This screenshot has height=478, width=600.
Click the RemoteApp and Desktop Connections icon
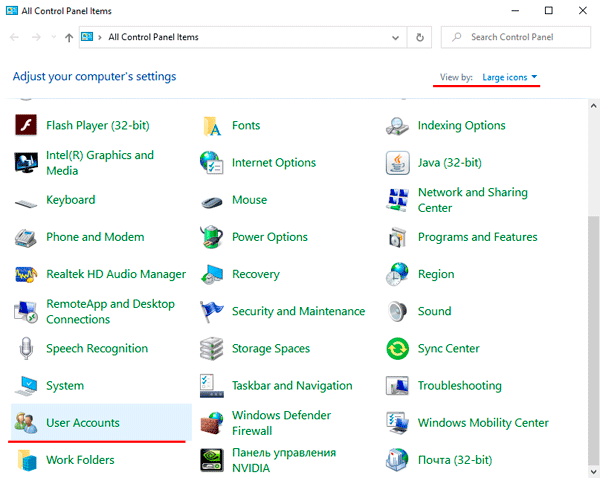point(26,312)
